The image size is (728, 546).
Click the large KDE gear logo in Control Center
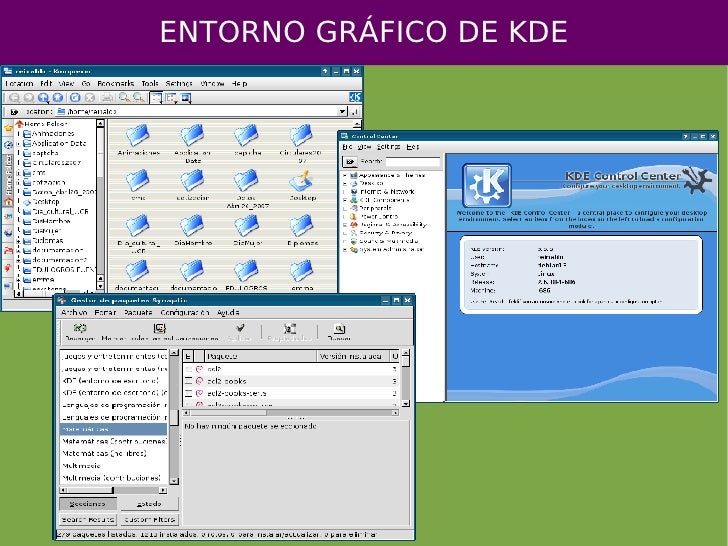pos(487,185)
